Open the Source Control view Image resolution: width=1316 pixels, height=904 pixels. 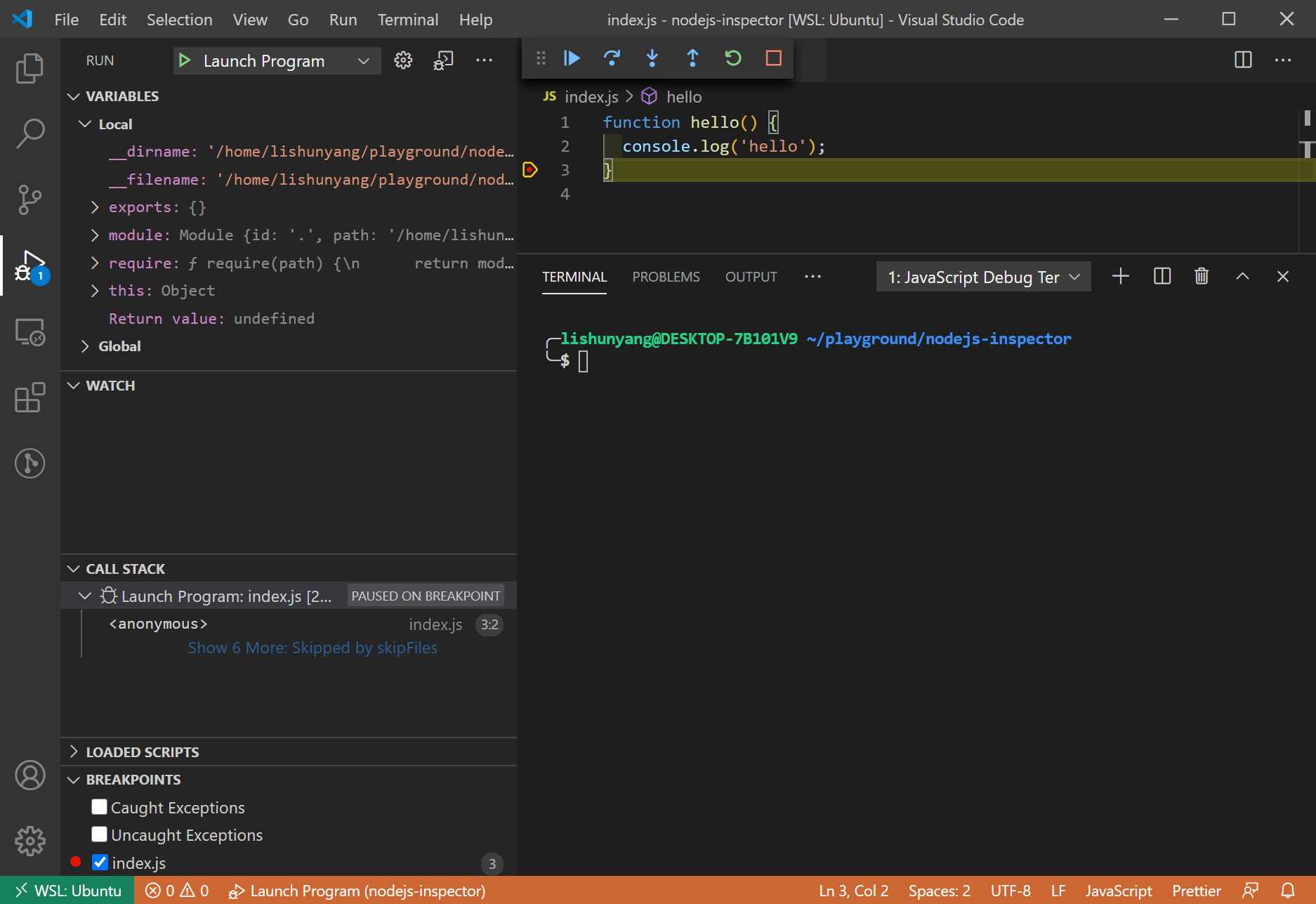click(29, 199)
